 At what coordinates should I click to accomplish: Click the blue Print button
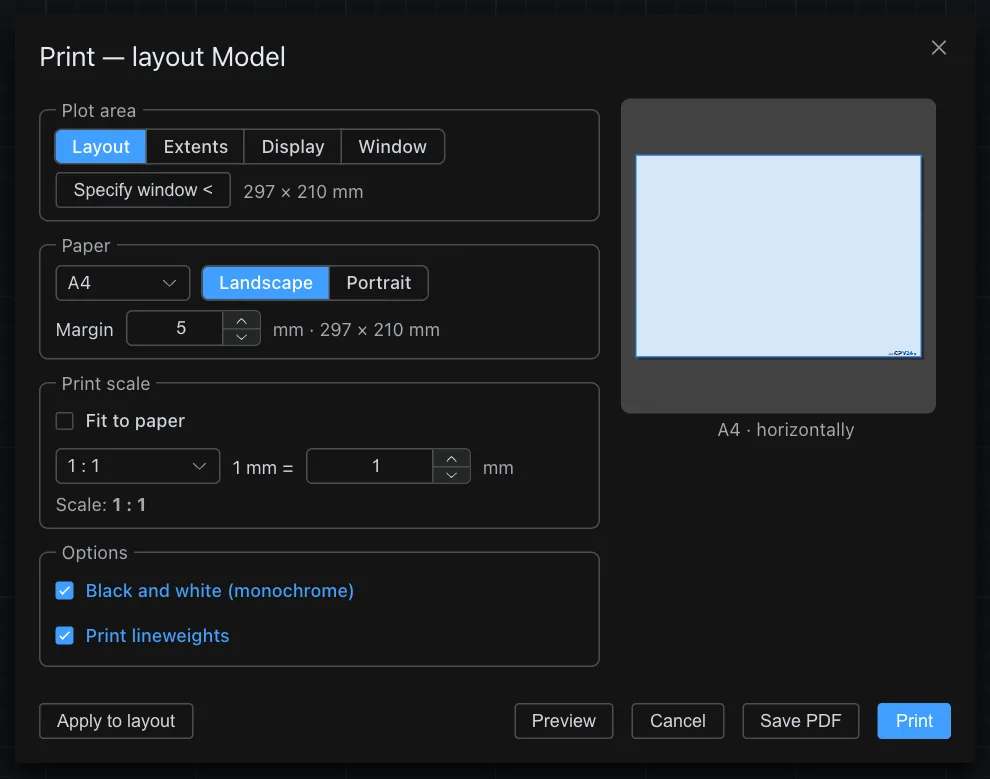tap(914, 721)
